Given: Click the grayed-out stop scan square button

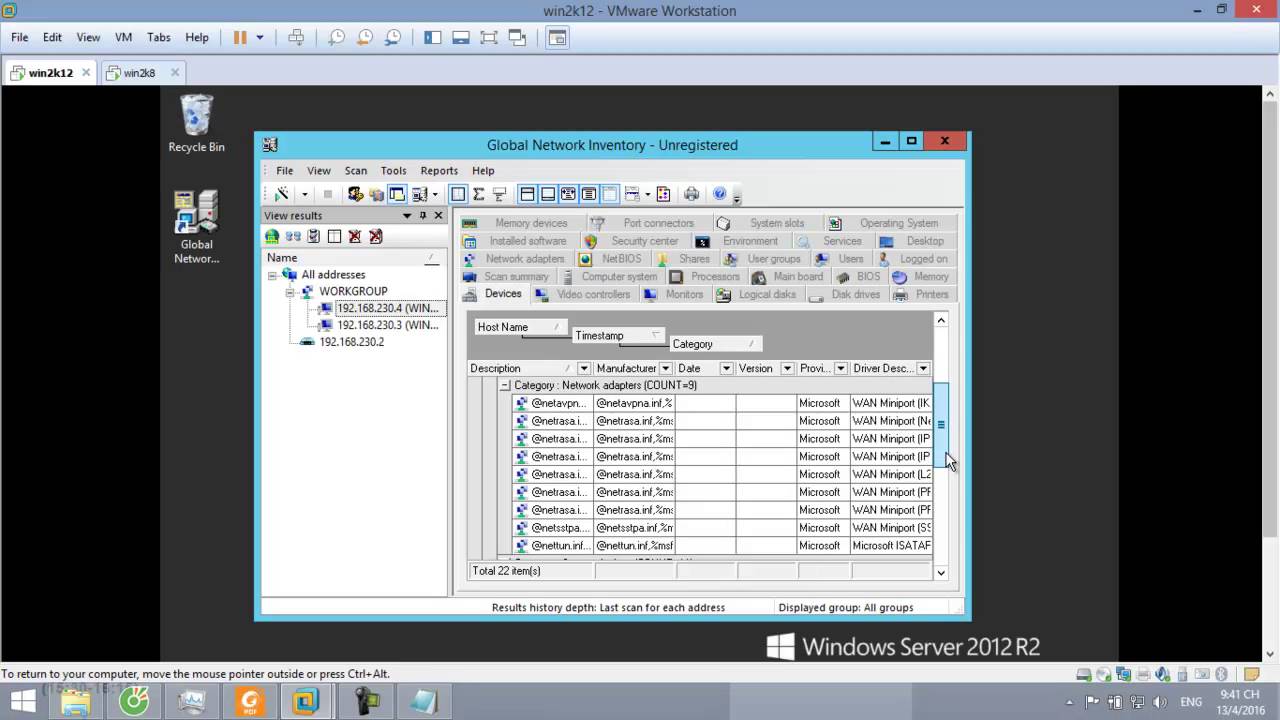Looking at the screenshot, I should [x=327, y=194].
